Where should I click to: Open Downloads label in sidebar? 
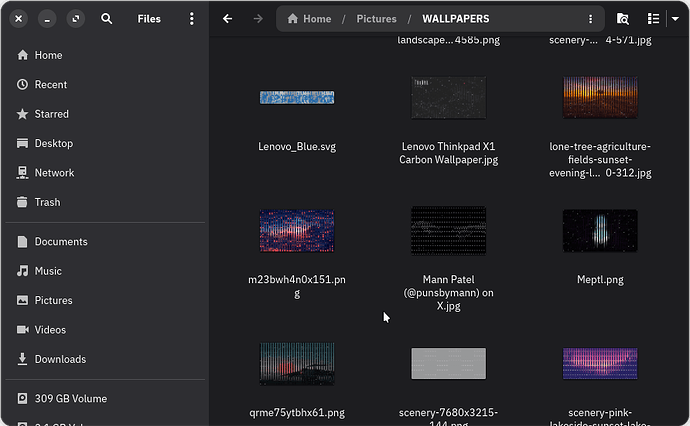60,359
